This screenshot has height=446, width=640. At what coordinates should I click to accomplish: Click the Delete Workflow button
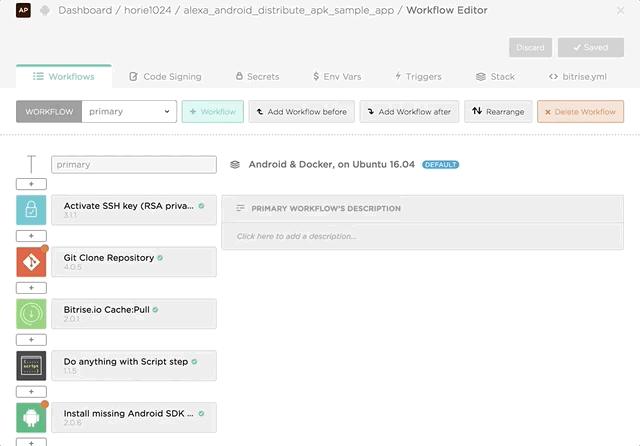coord(580,111)
